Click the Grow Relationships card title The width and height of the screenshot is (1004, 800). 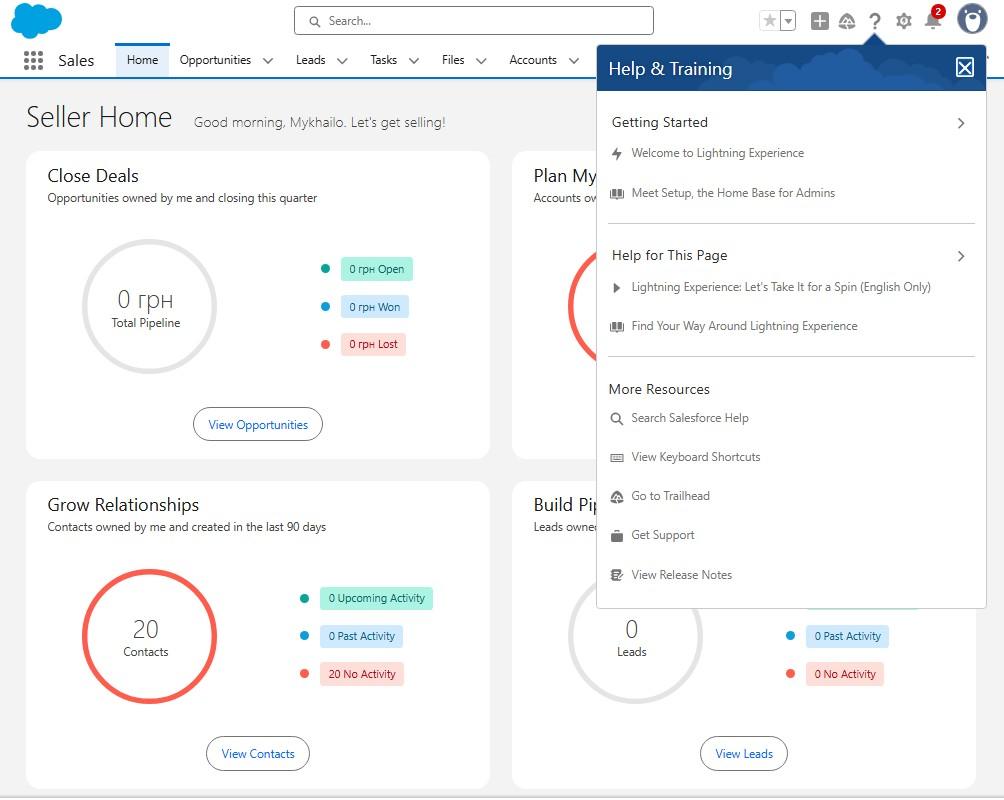pyautogui.click(x=123, y=505)
